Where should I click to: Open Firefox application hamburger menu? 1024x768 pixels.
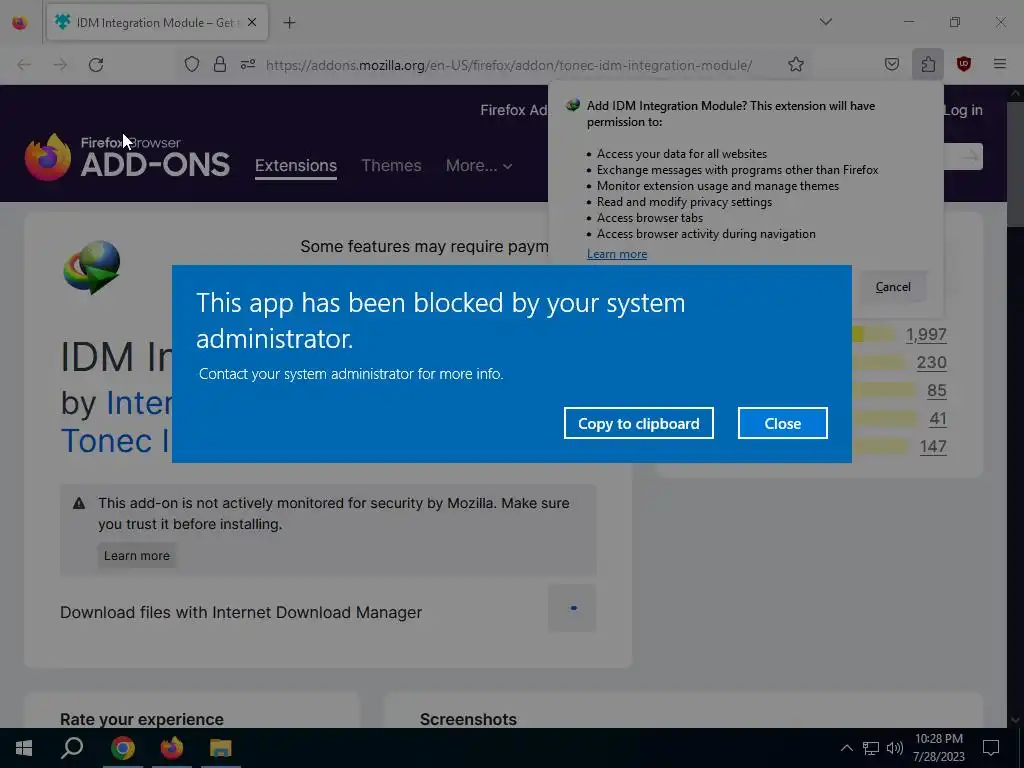999,65
